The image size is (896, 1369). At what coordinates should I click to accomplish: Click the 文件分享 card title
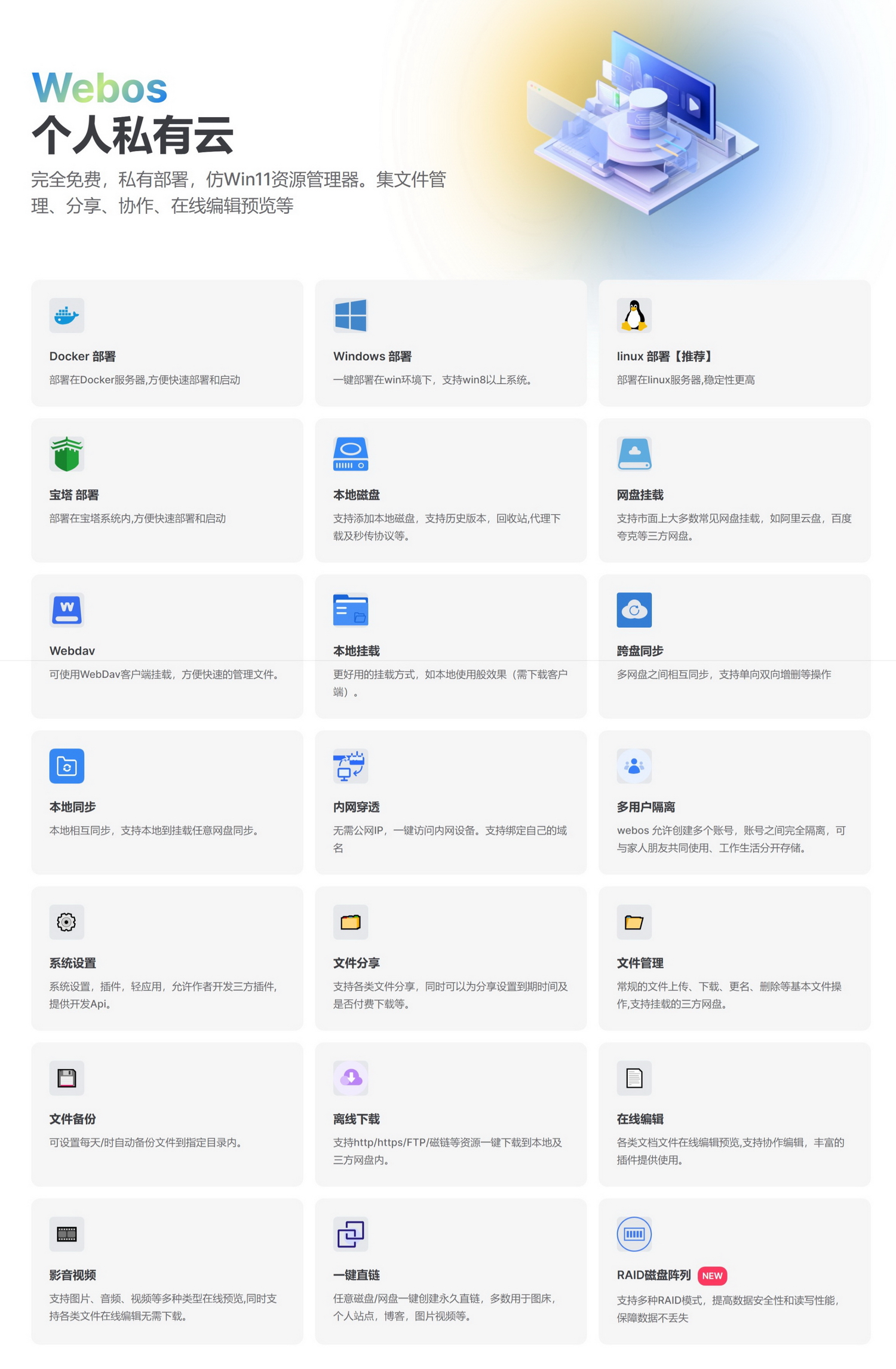tap(356, 963)
